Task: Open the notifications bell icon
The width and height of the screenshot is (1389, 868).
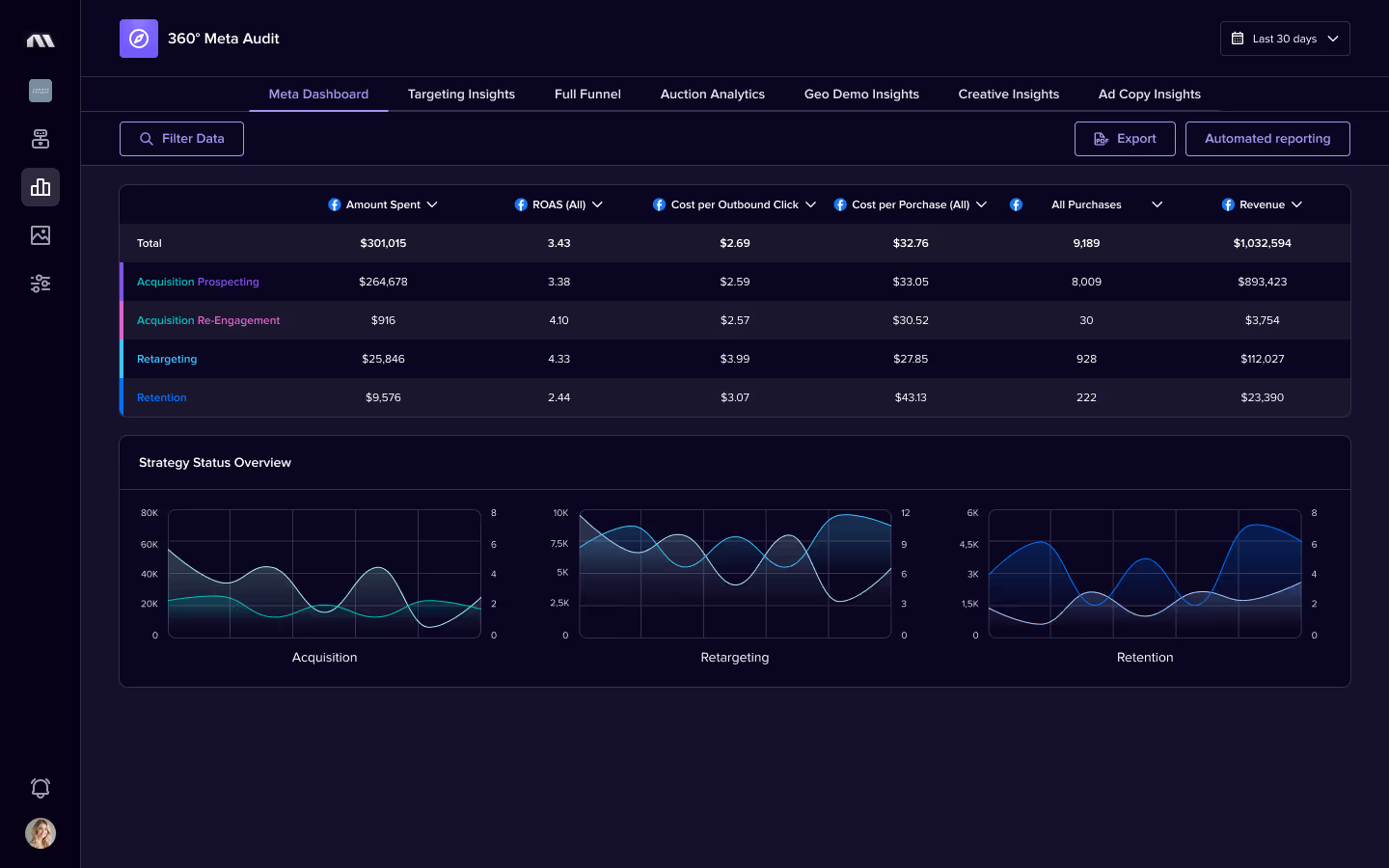Action: pyautogui.click(x=41, y=788)
